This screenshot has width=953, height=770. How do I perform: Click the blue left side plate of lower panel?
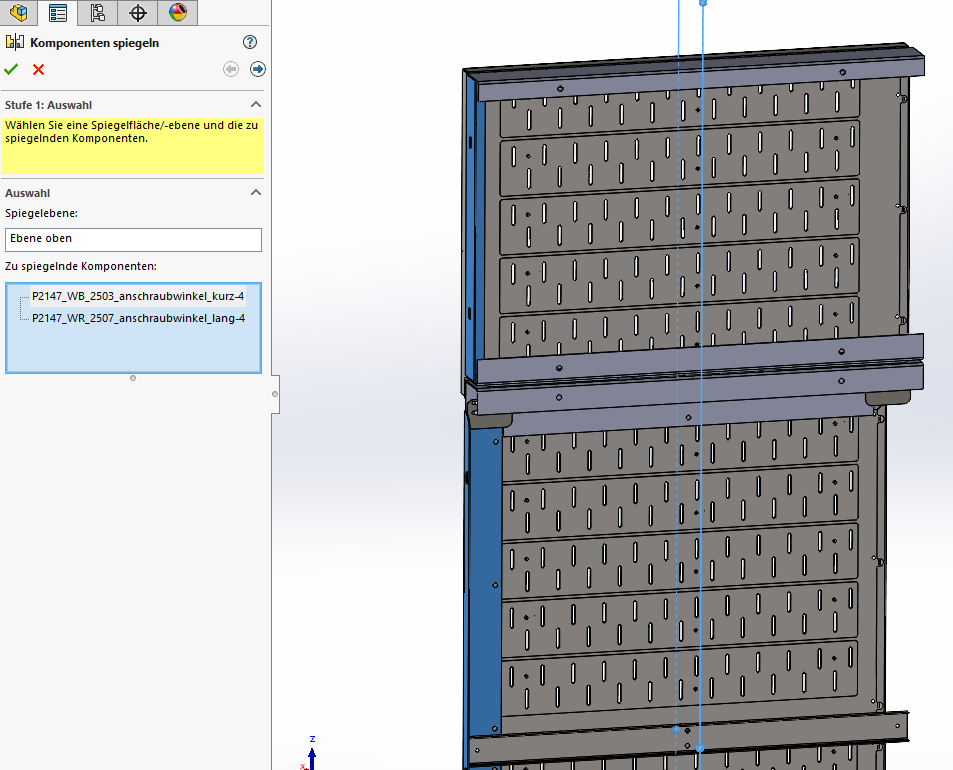click(x=484, y=580)
